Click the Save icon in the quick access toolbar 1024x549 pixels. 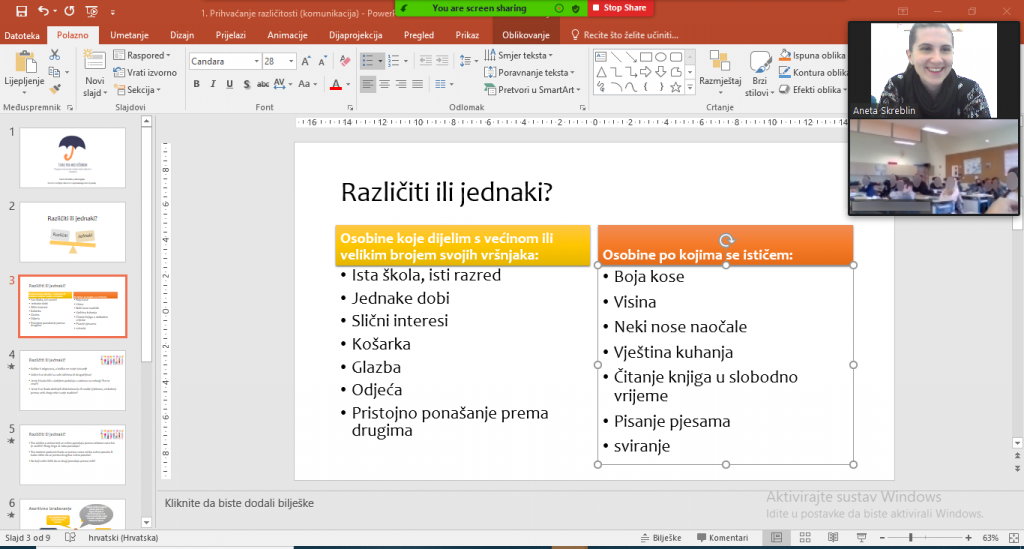(24, 10)
